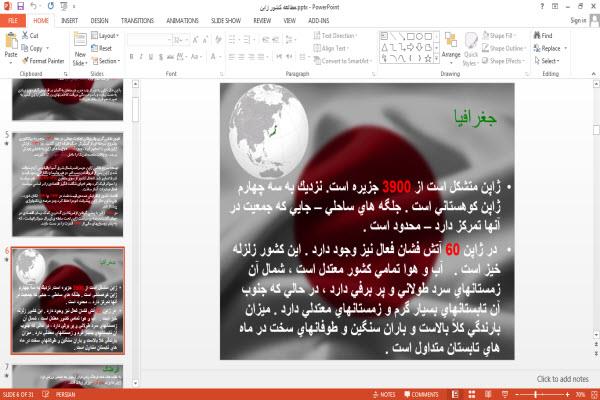
Task: Open the Text Direction dropdown
Action: pos(335,36)
